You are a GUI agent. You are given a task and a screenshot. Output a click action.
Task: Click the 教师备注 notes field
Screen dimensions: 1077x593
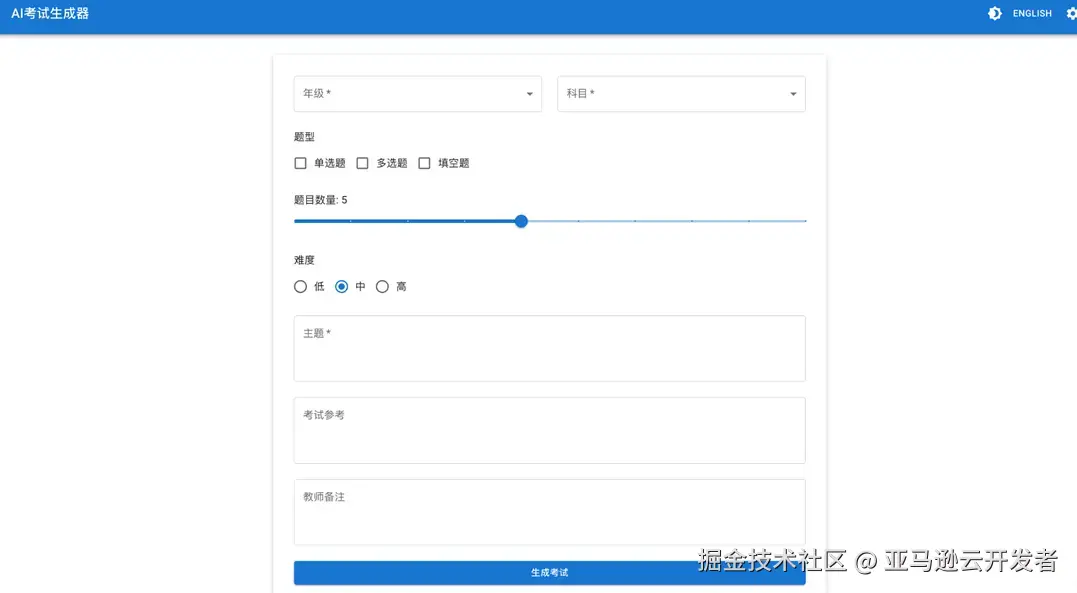[x=549, y=512]
